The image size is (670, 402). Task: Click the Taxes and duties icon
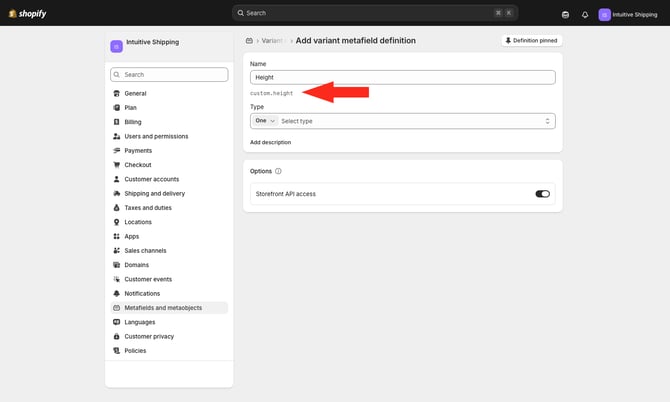pos(116,208)
